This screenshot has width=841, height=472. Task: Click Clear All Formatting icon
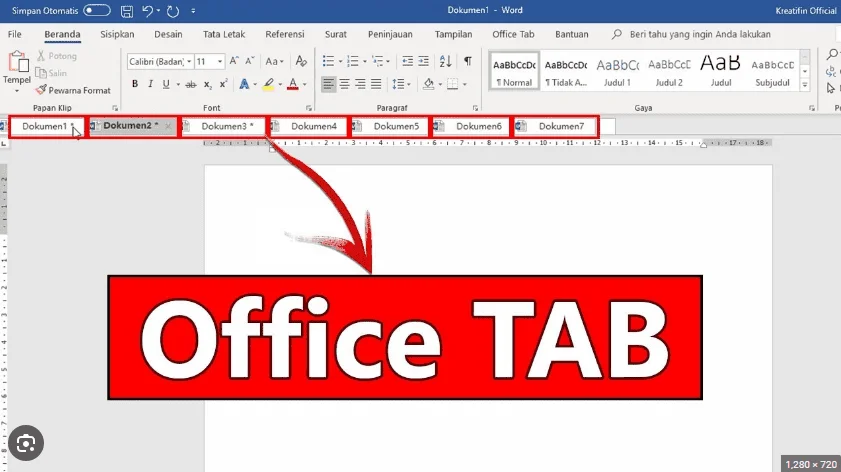tap(301, 61)
